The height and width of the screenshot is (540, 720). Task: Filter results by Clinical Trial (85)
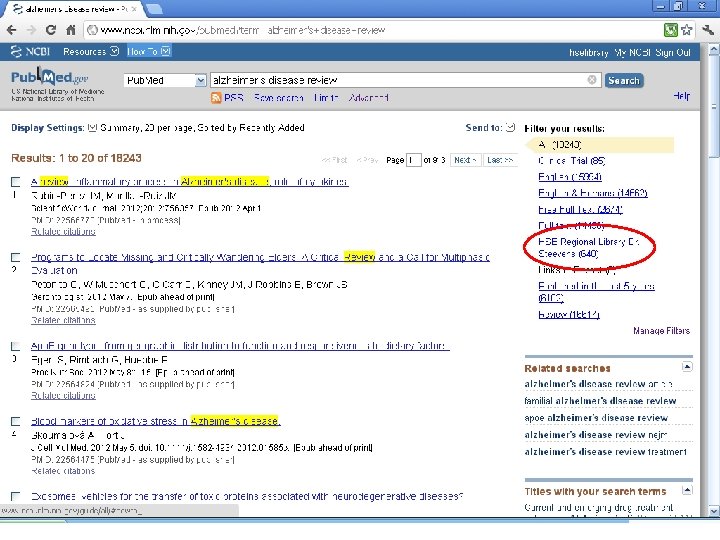click(572, 161)
